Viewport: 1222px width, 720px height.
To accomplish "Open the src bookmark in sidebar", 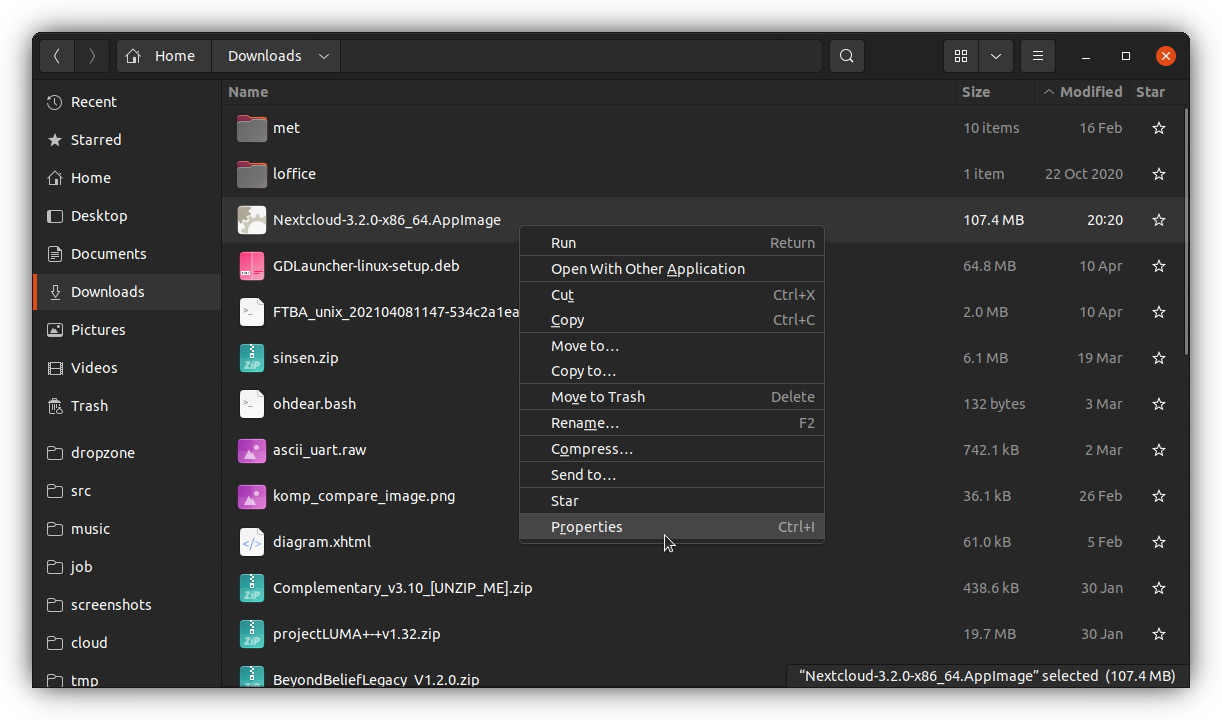I will 127,491.
